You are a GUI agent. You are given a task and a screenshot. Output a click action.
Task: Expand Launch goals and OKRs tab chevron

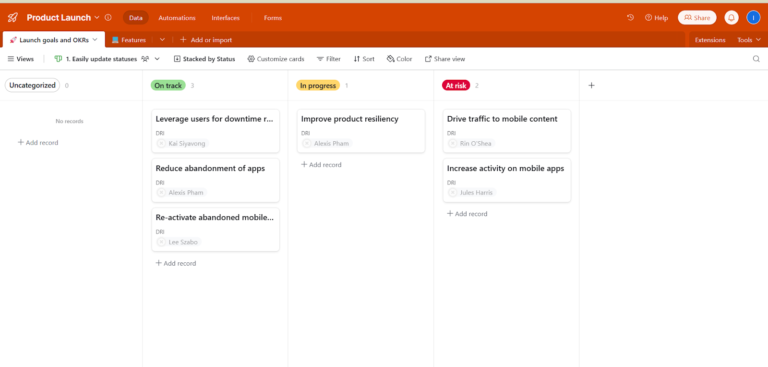coord(96,40)
